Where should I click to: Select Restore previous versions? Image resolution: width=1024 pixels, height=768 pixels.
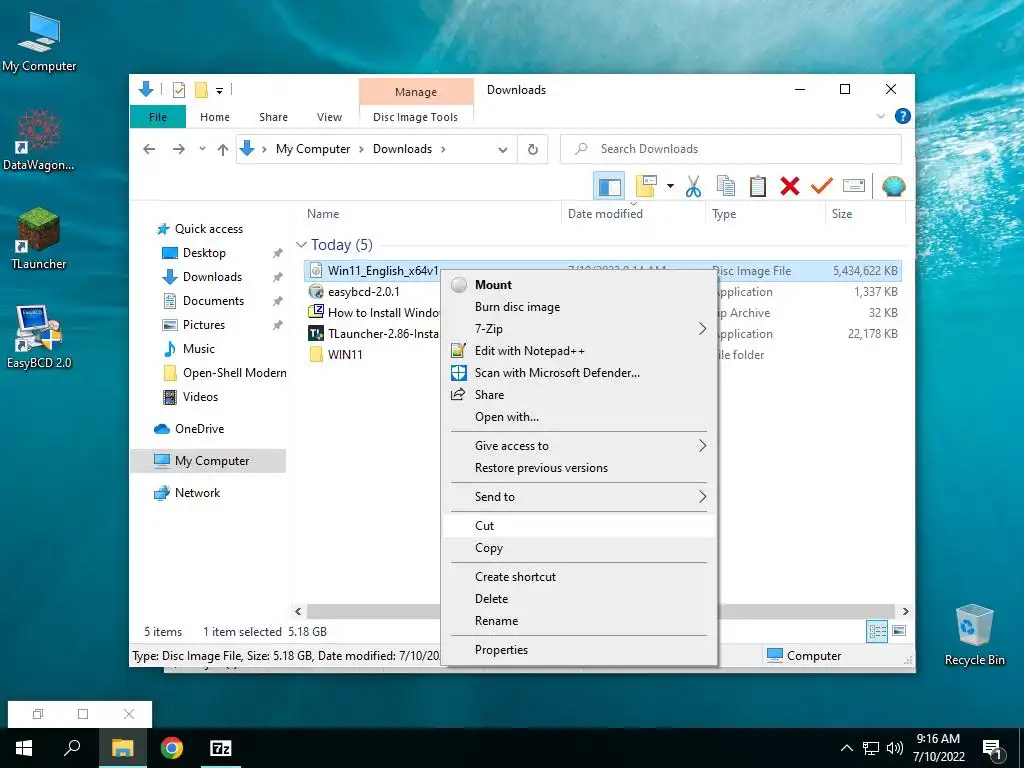(579, 468)
